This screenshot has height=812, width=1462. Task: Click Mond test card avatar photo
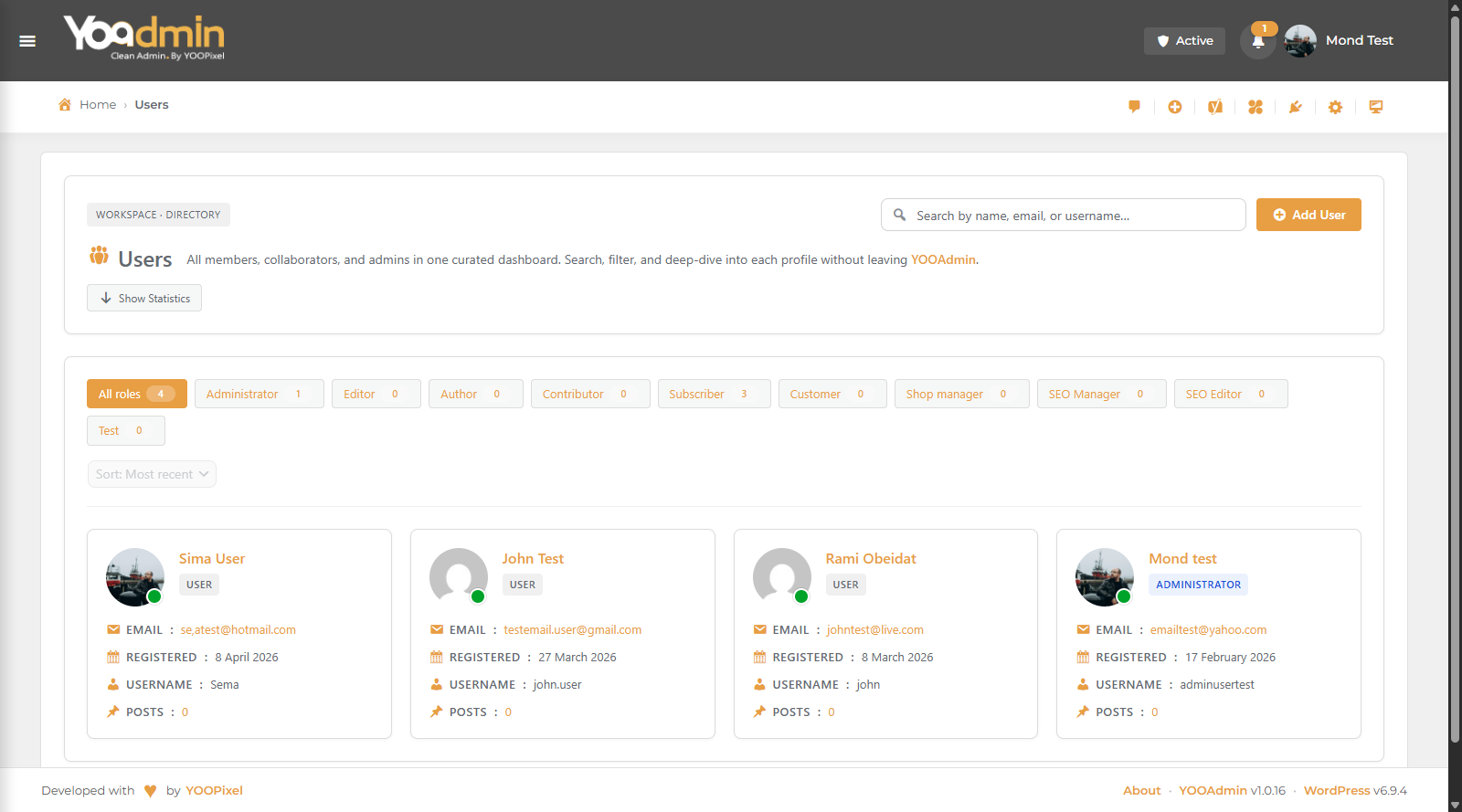(x=1105, y=577)
